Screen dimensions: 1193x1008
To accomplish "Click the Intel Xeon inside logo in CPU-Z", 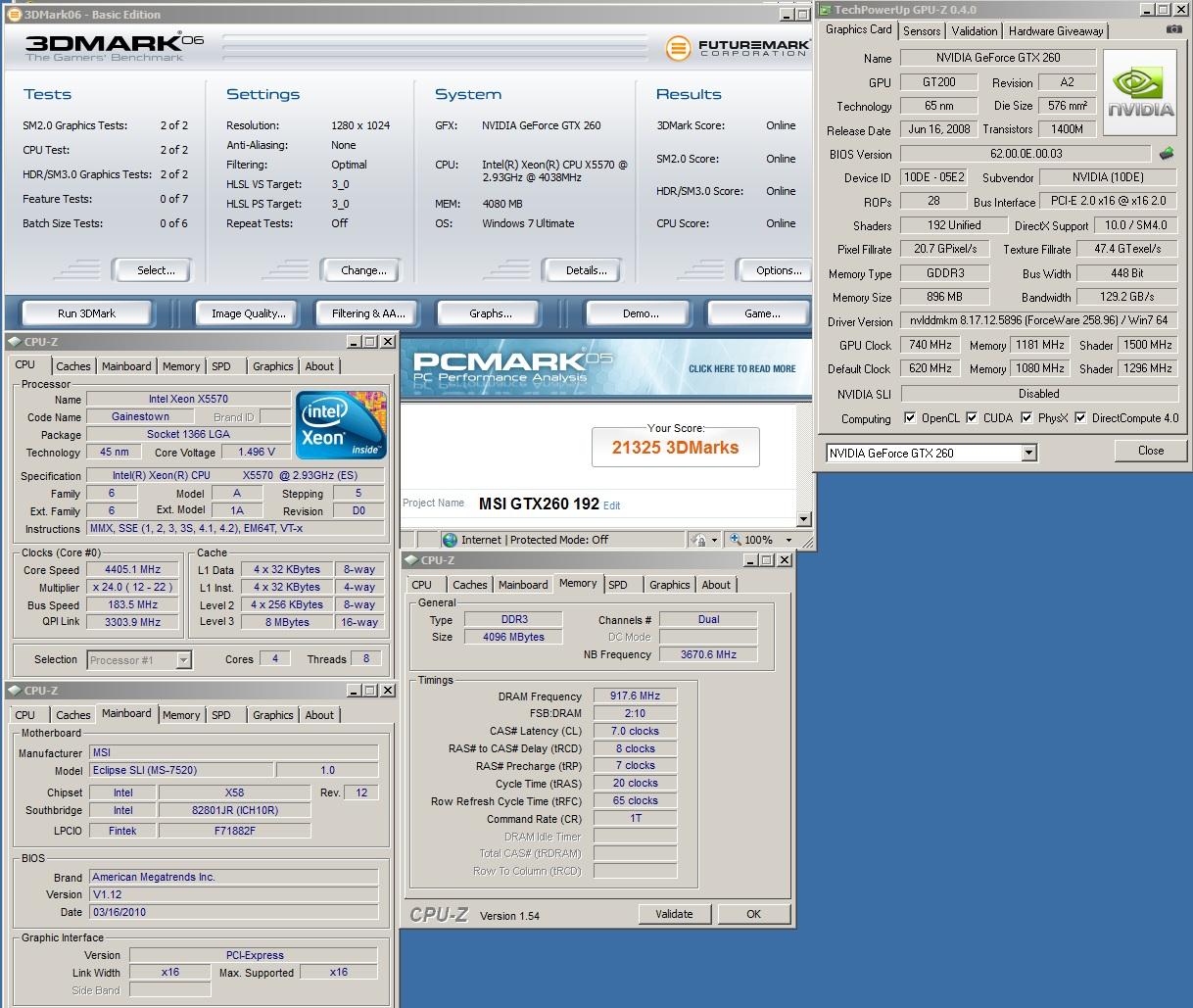I will point(342,424).
